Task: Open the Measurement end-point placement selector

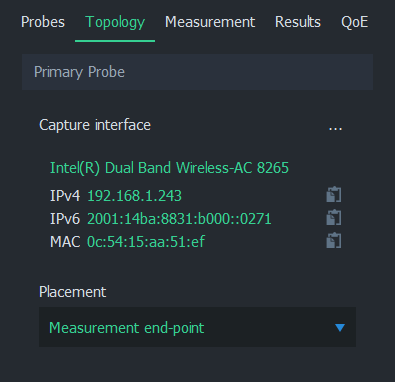Action: click(197, 327)
